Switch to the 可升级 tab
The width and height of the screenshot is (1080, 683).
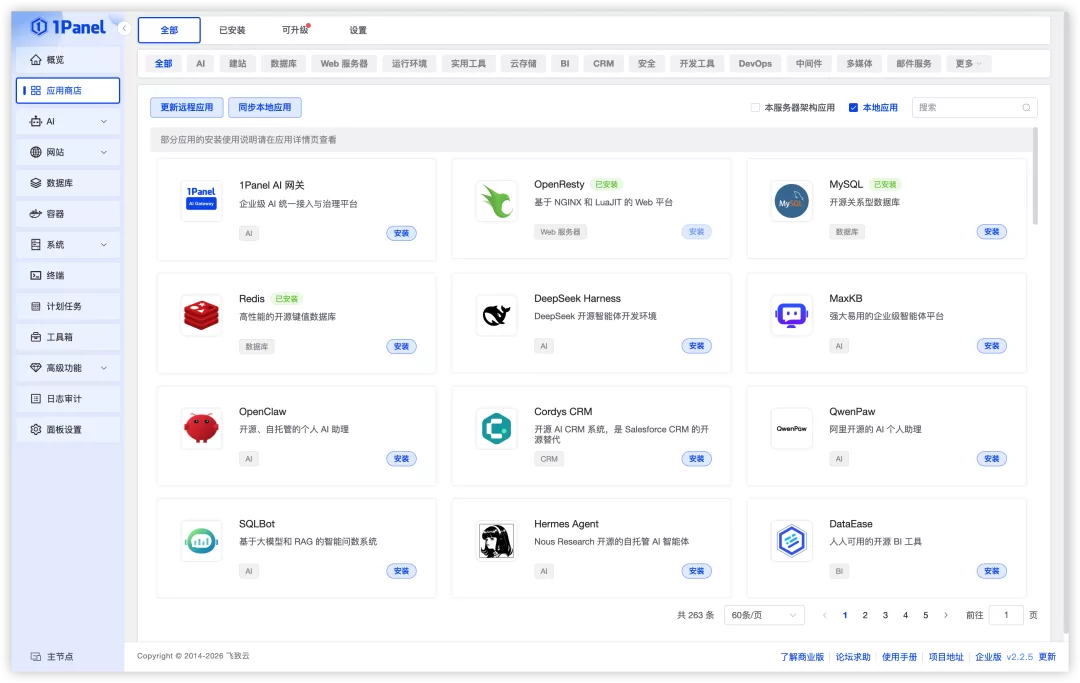tap(295, 30)
